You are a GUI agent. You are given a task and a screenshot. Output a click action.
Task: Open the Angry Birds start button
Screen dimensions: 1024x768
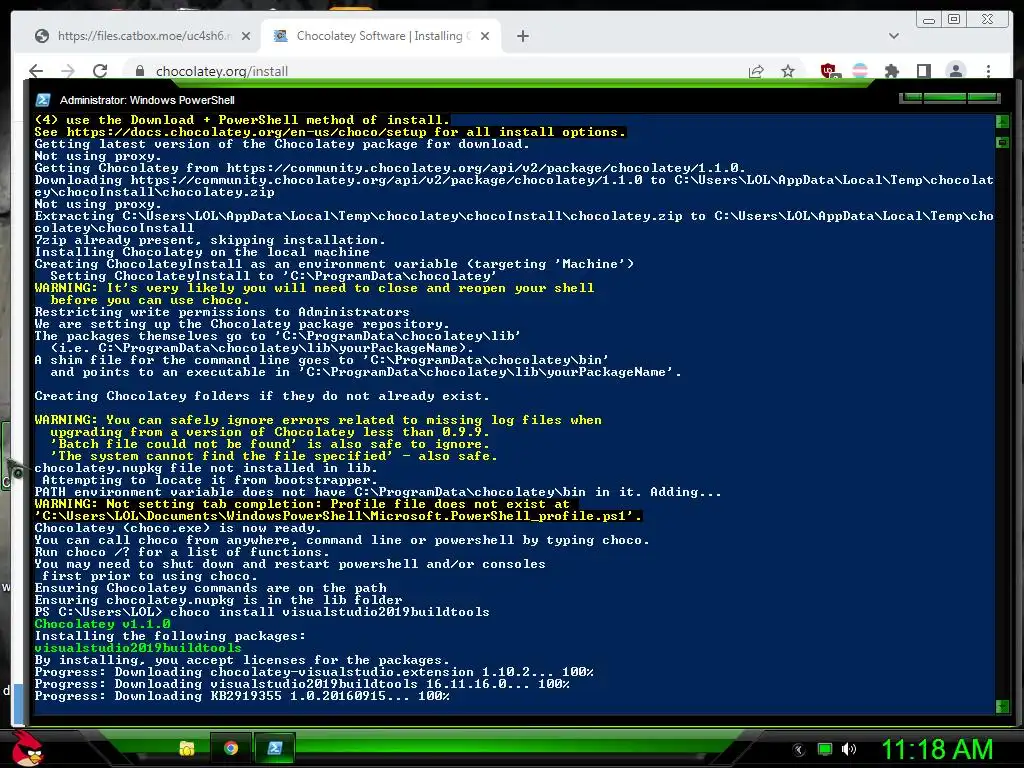coord(28,748)
